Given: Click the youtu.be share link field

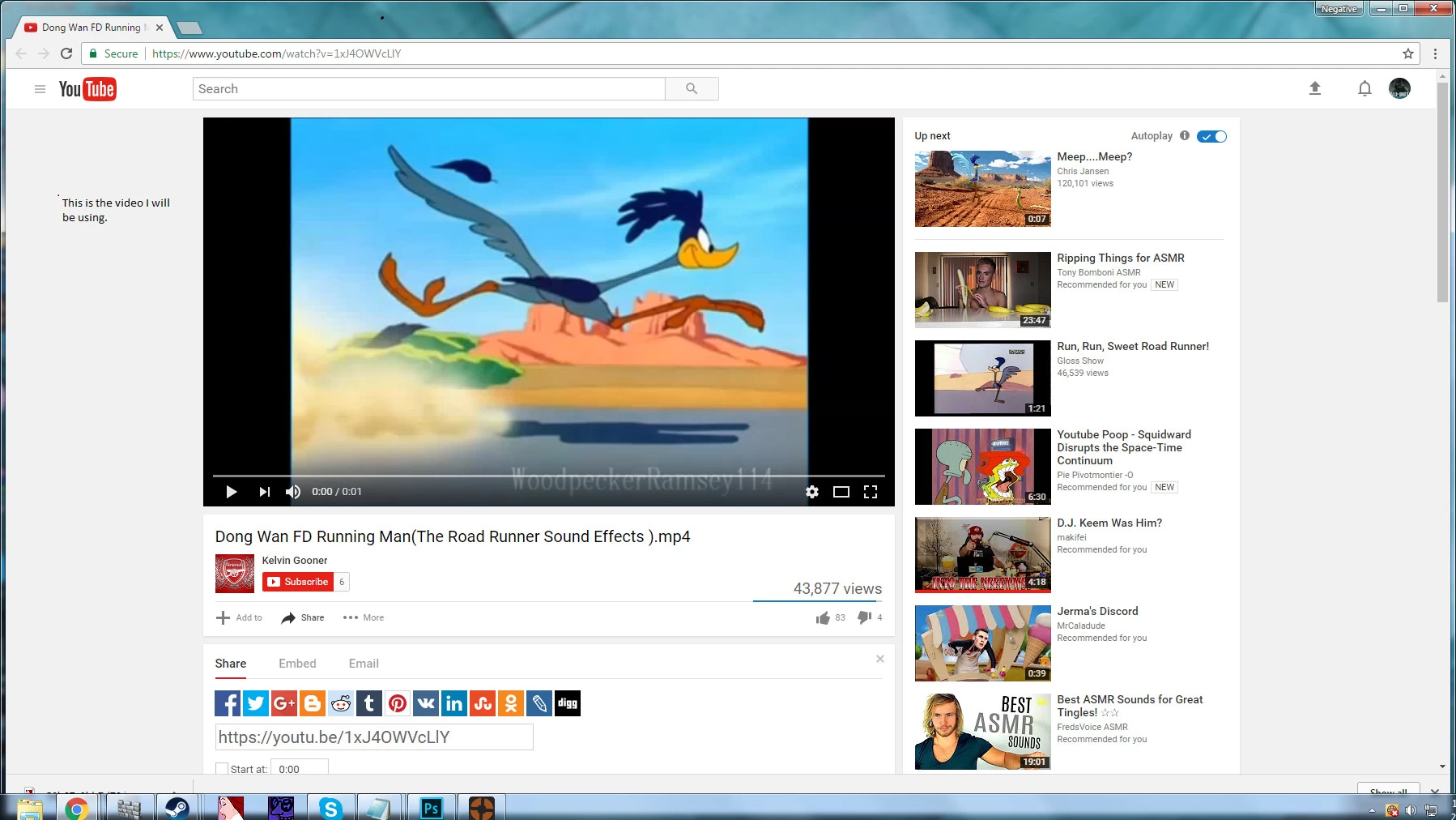Looking at the screenshot, I should pos(374,737).
